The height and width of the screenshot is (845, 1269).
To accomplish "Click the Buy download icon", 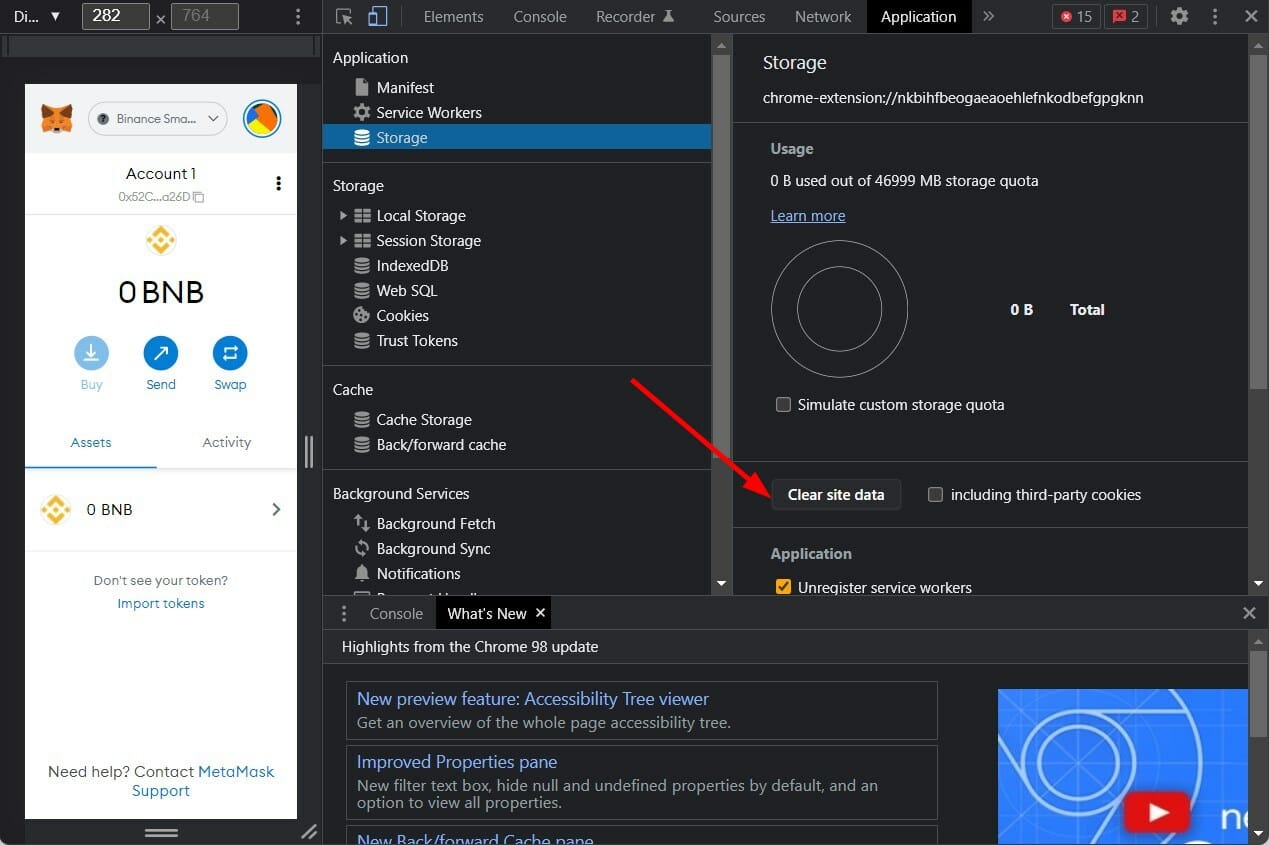I will 91,353.
